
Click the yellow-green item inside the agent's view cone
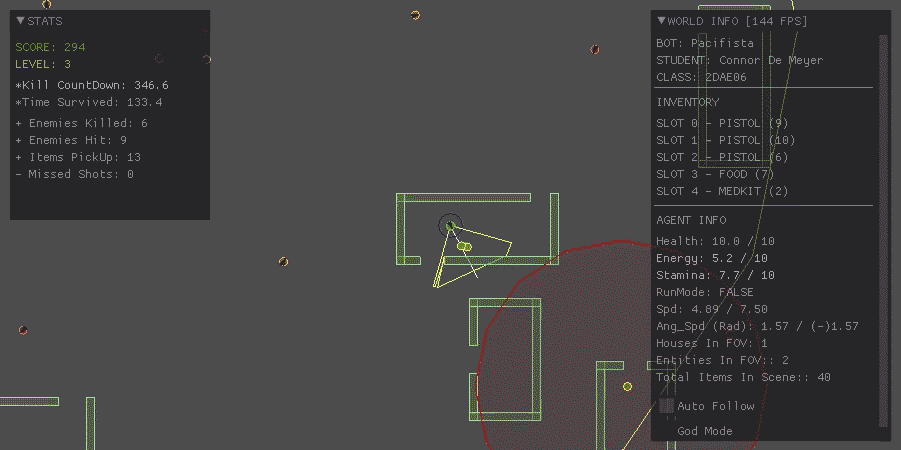[464, 246]
